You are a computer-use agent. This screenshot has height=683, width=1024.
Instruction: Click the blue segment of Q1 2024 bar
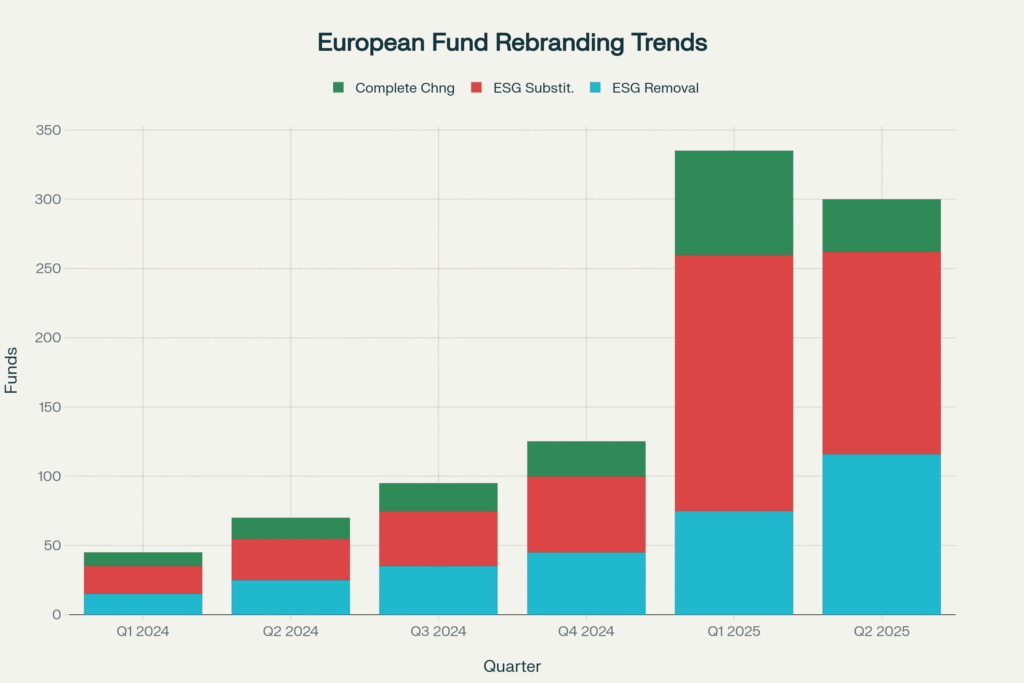point(143,604)
